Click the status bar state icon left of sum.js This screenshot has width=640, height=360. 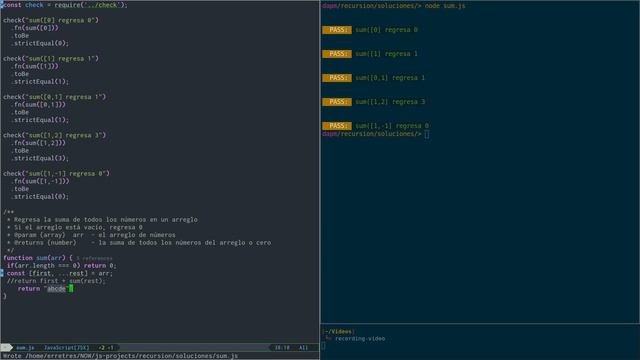point(6,348)
